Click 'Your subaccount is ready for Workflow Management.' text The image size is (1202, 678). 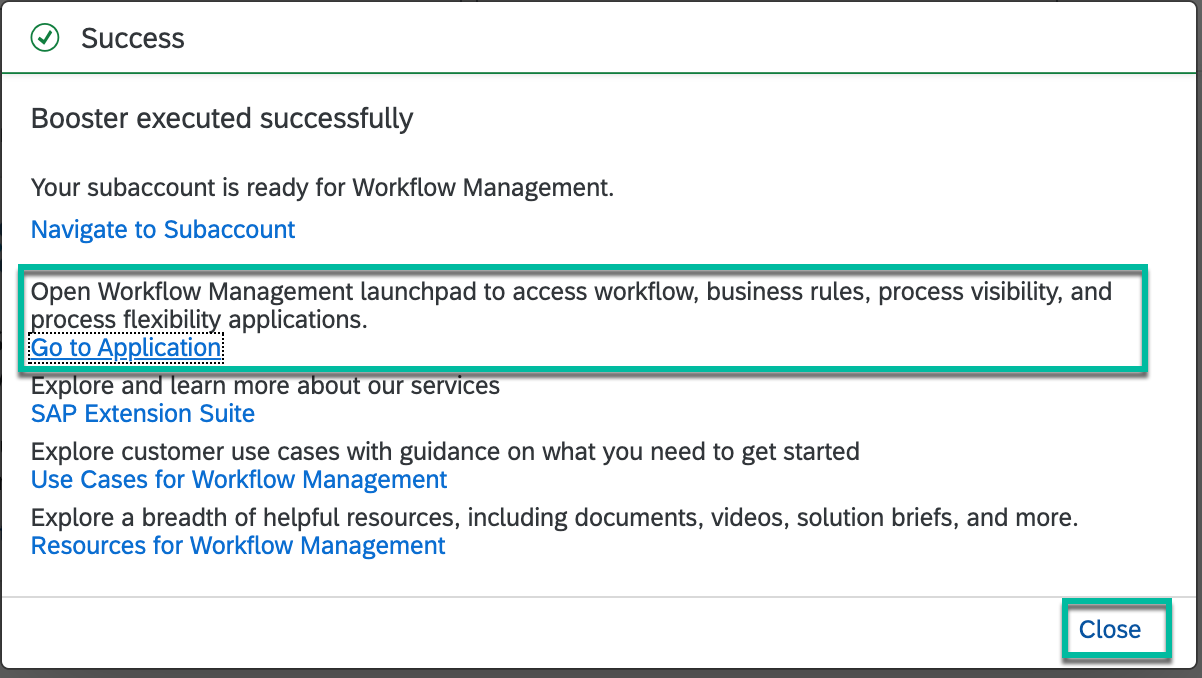[x=323, y=187]
